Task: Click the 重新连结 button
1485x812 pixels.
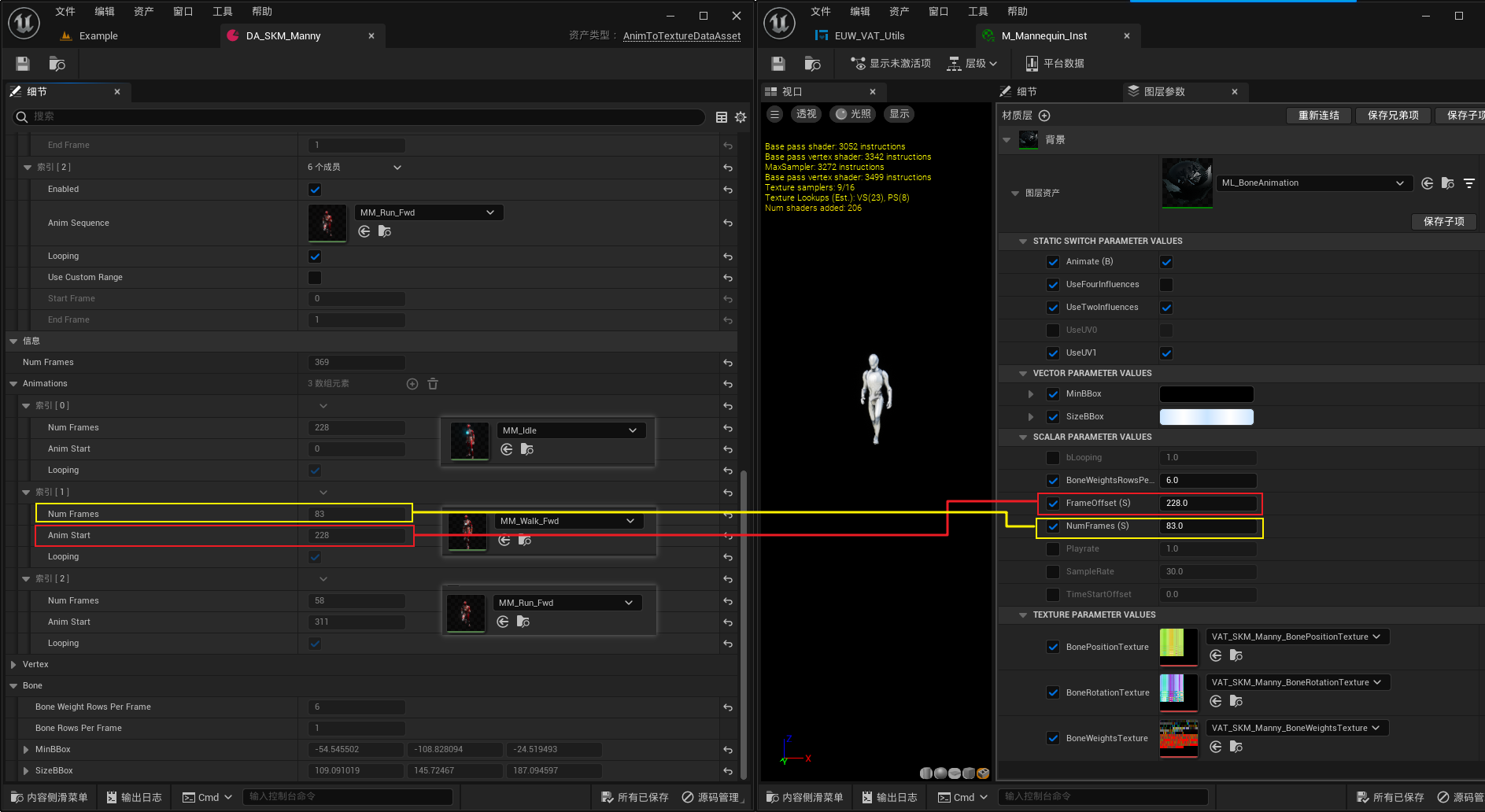Action: tap(1319, 116)
